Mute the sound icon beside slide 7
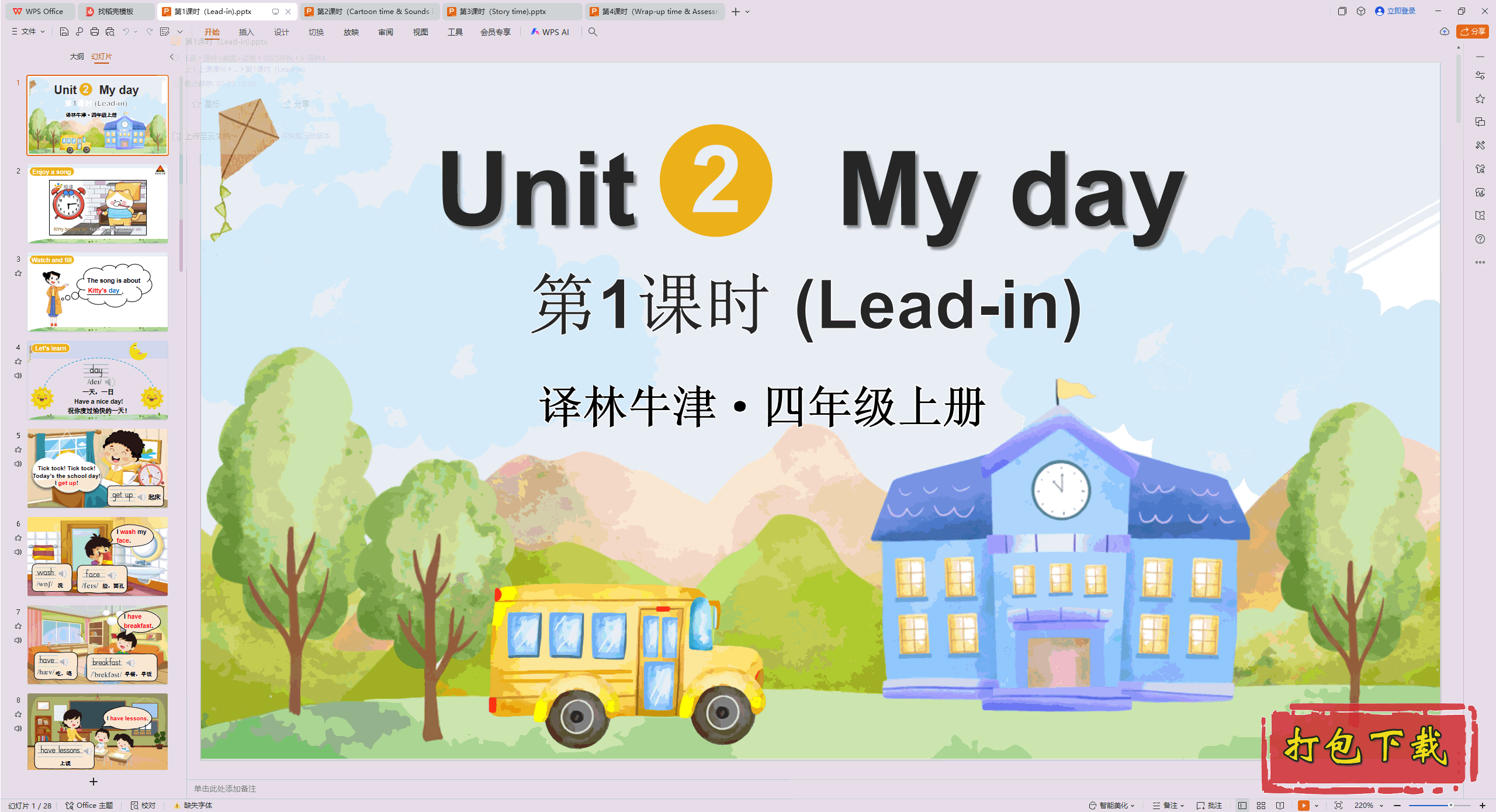 point(18,640)
